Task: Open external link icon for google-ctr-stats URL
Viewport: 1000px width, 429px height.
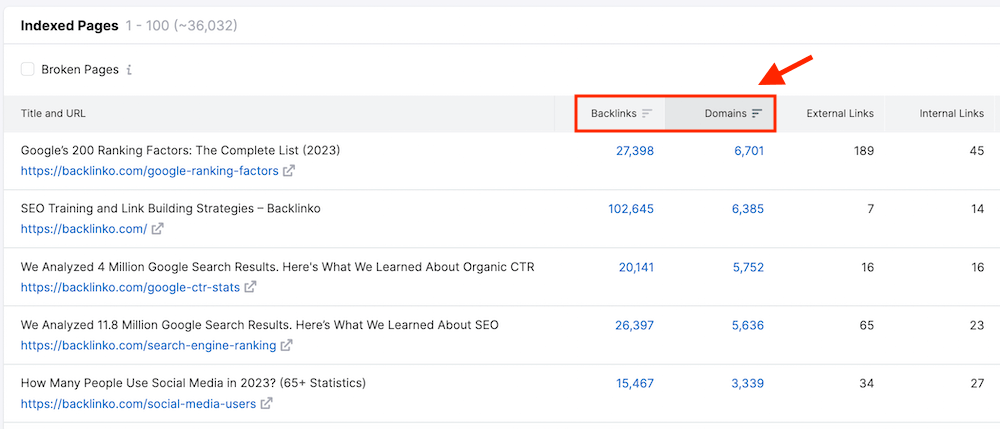Action: [x=250, y=287]
